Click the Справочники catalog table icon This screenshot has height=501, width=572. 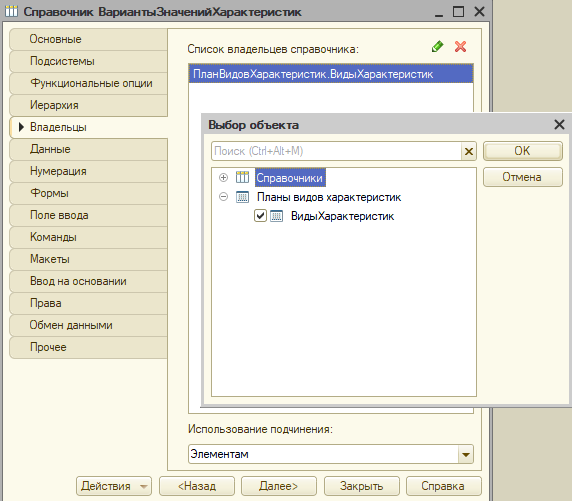(242, 177)
